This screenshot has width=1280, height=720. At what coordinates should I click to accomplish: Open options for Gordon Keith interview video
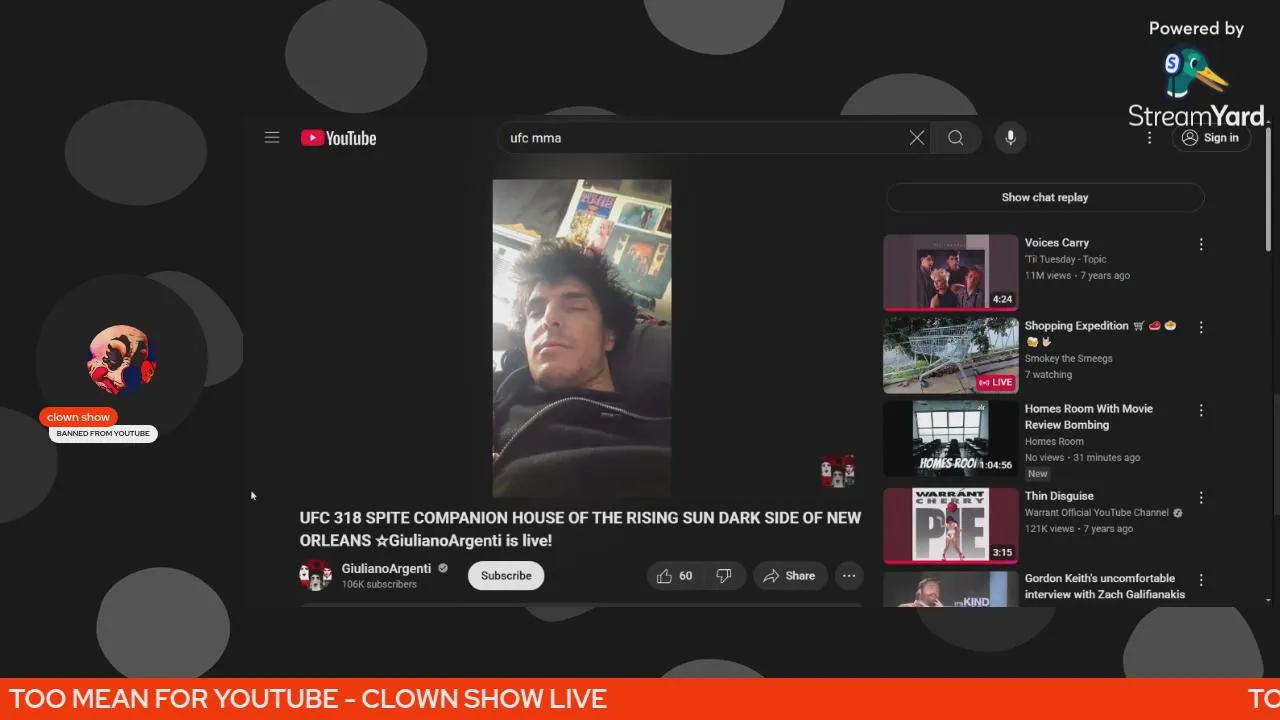point(1201,580)
